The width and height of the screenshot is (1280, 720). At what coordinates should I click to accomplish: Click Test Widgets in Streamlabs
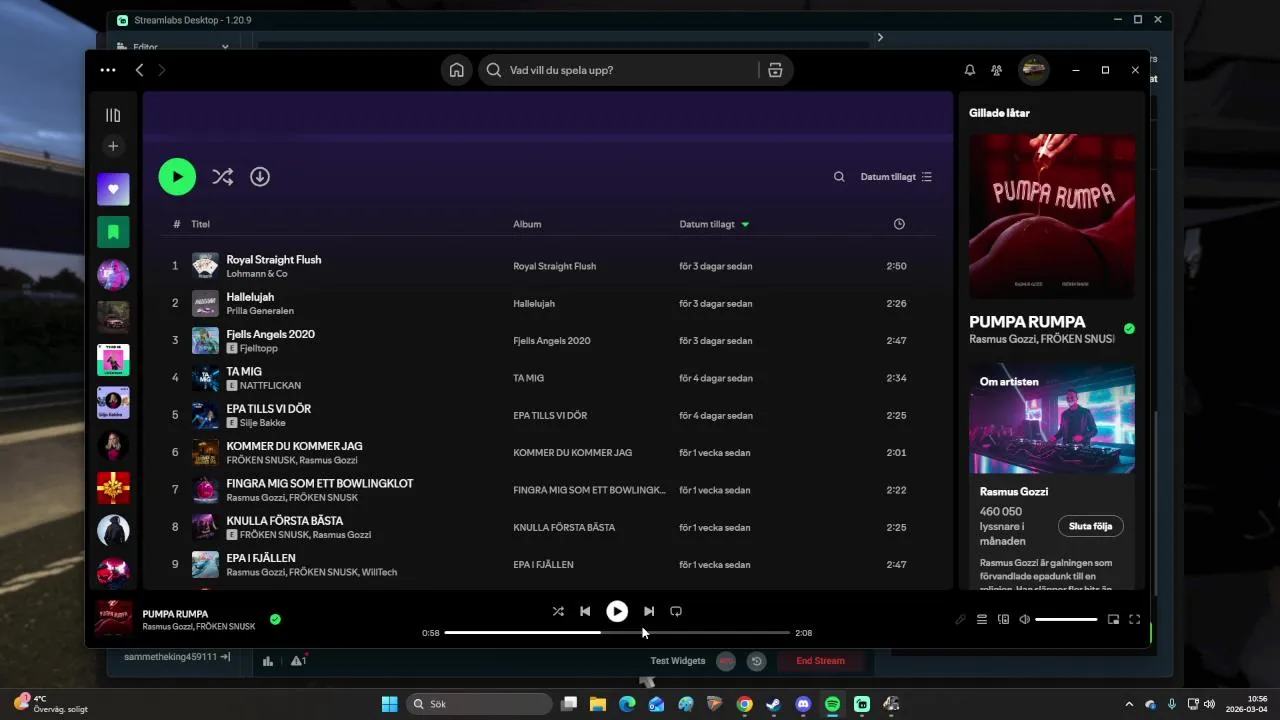click(x=678, y=661)
